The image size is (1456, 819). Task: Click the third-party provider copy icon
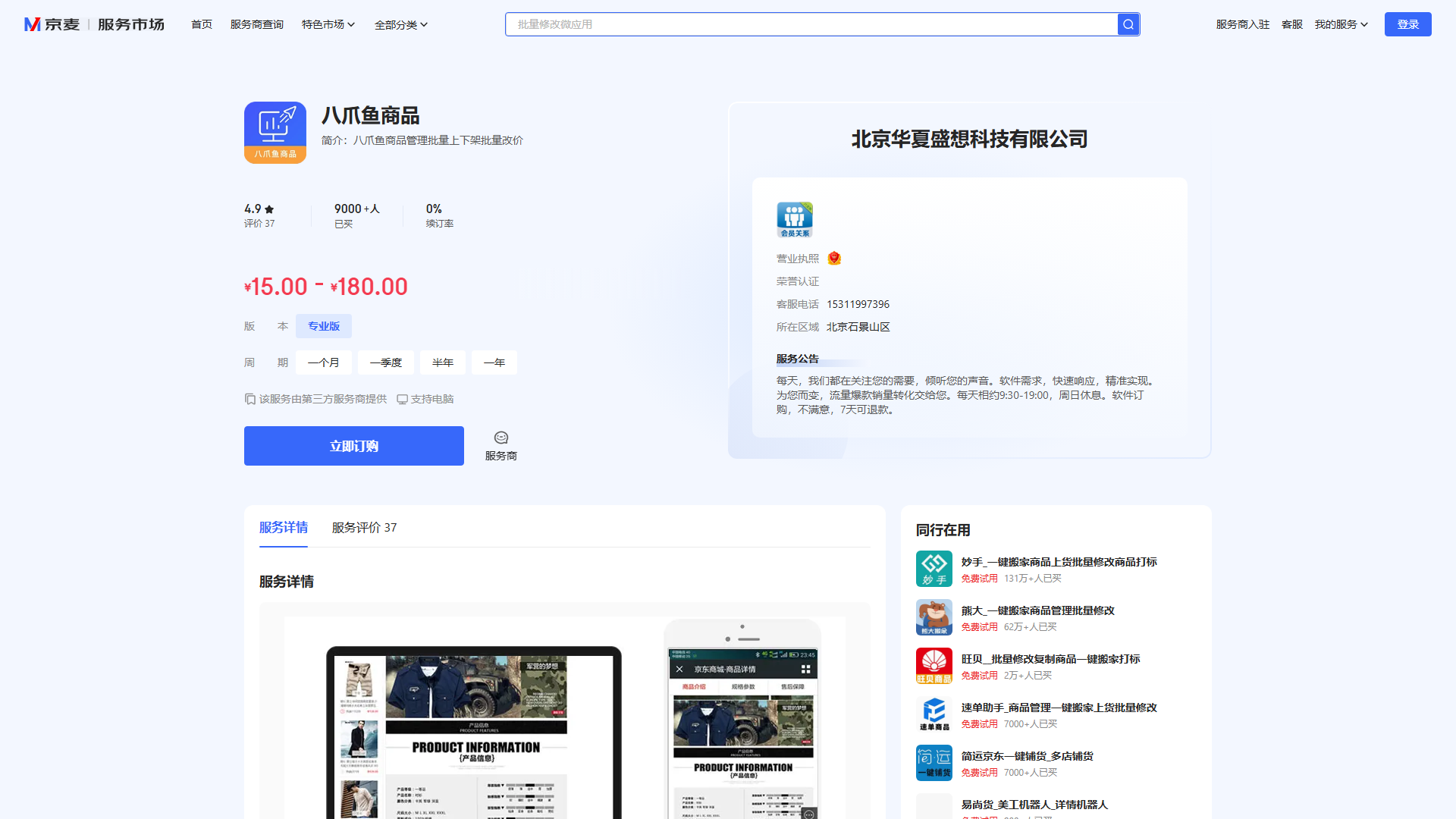[250, 399]
